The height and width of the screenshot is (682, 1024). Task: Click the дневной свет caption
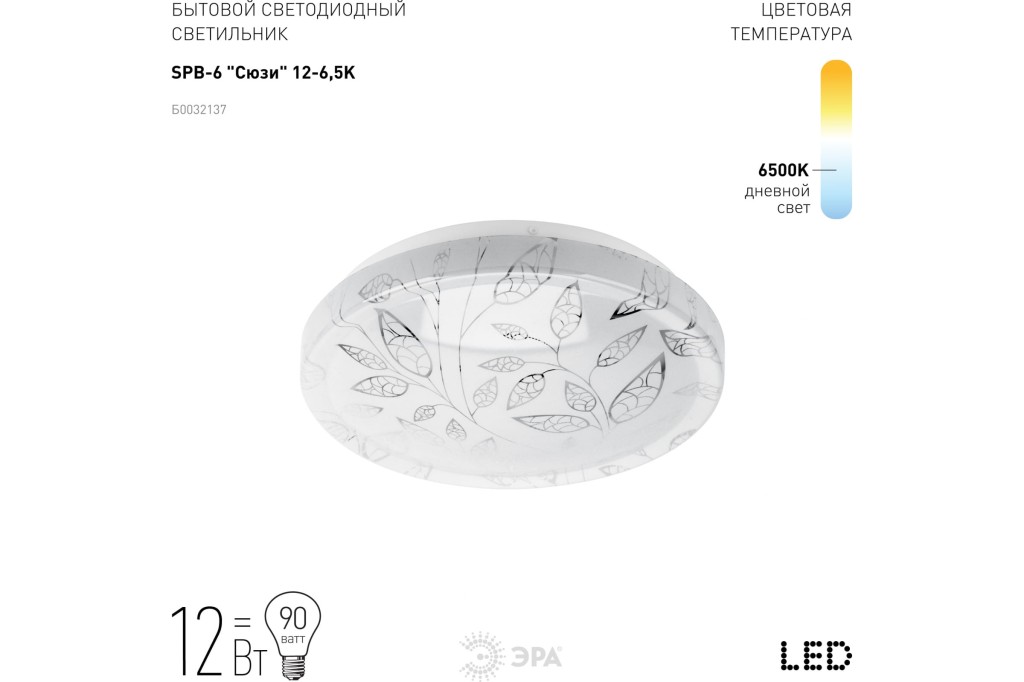(x=777, y=199)
